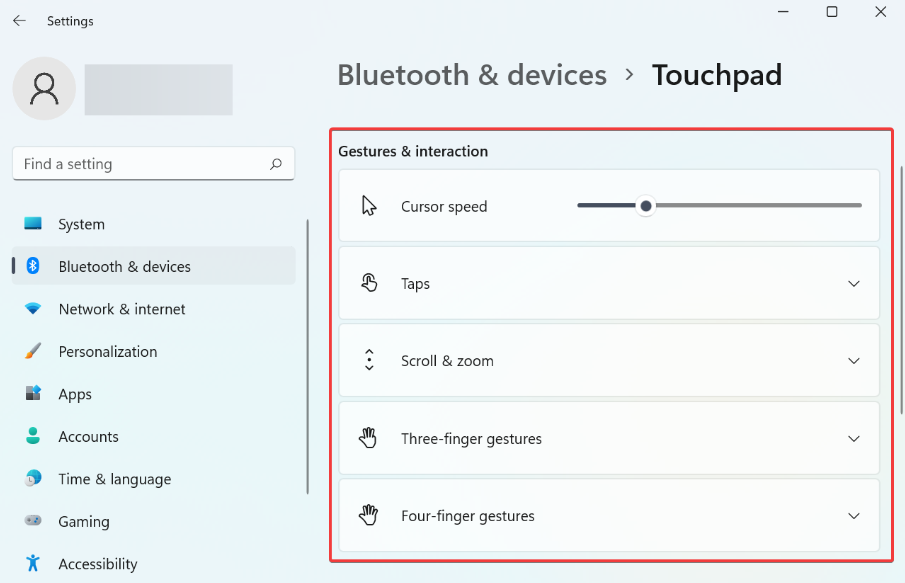
Task: Click the Find a setting search box
Action: 140,164
